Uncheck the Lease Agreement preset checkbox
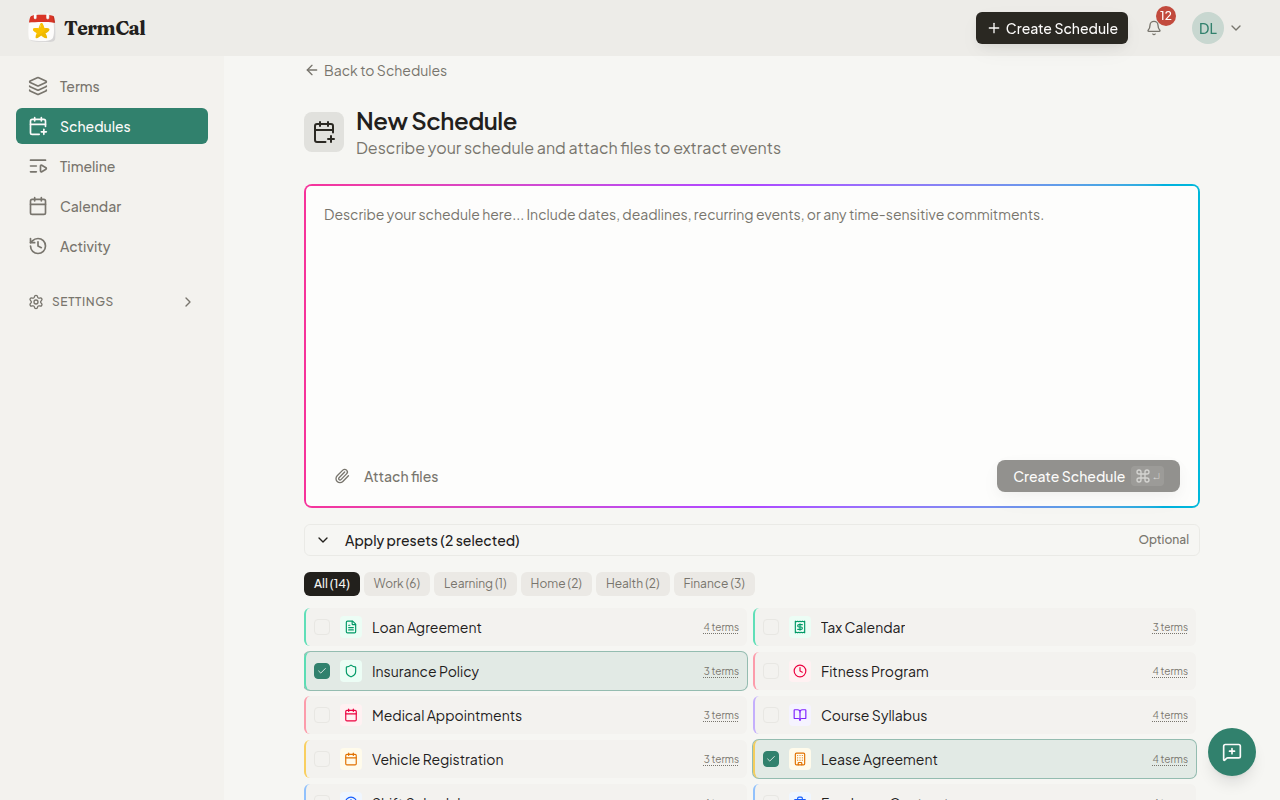This screenshot has height=800, width=1280. 771,760
